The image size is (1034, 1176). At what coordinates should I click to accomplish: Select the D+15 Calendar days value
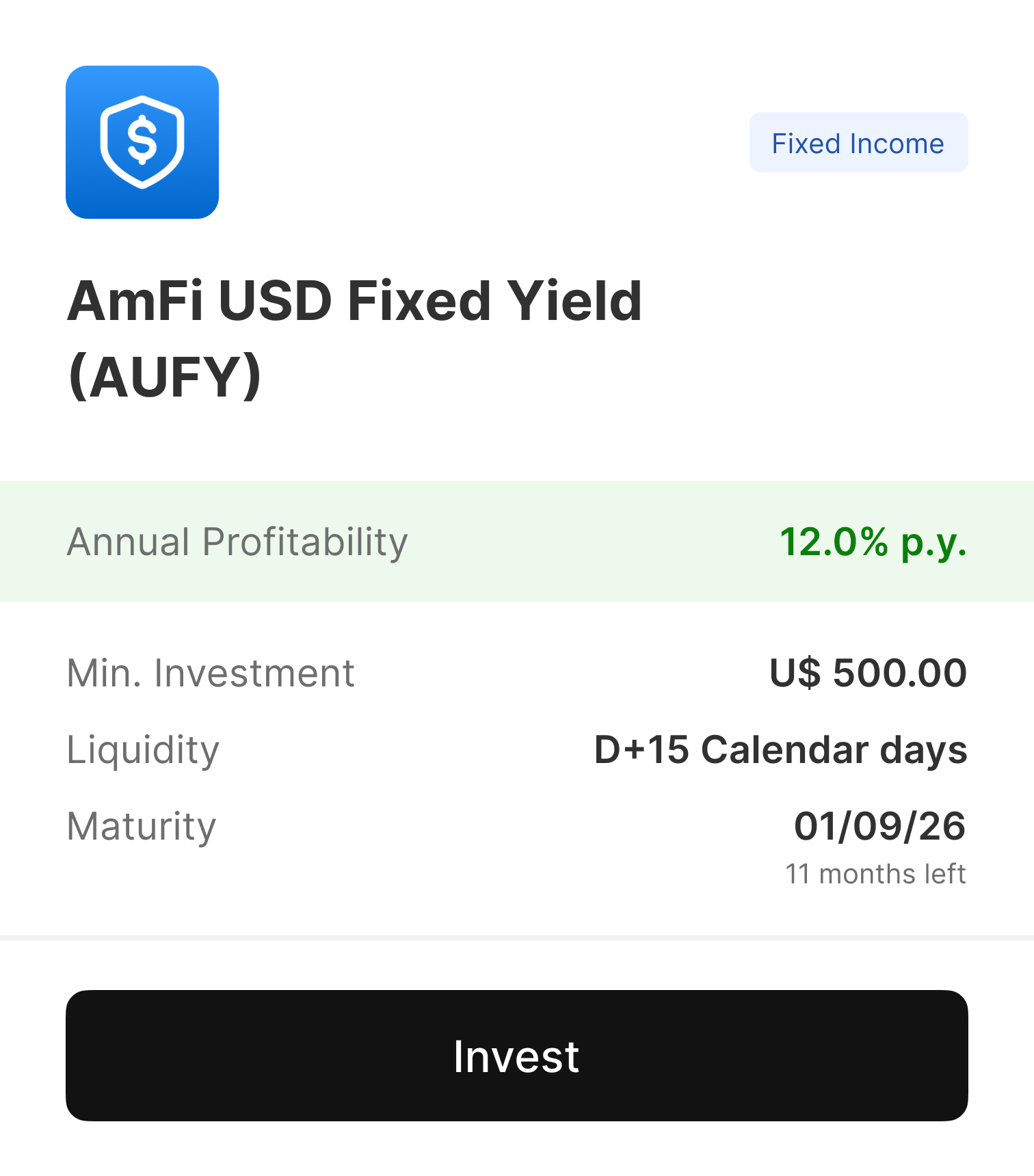click(780, 750)
